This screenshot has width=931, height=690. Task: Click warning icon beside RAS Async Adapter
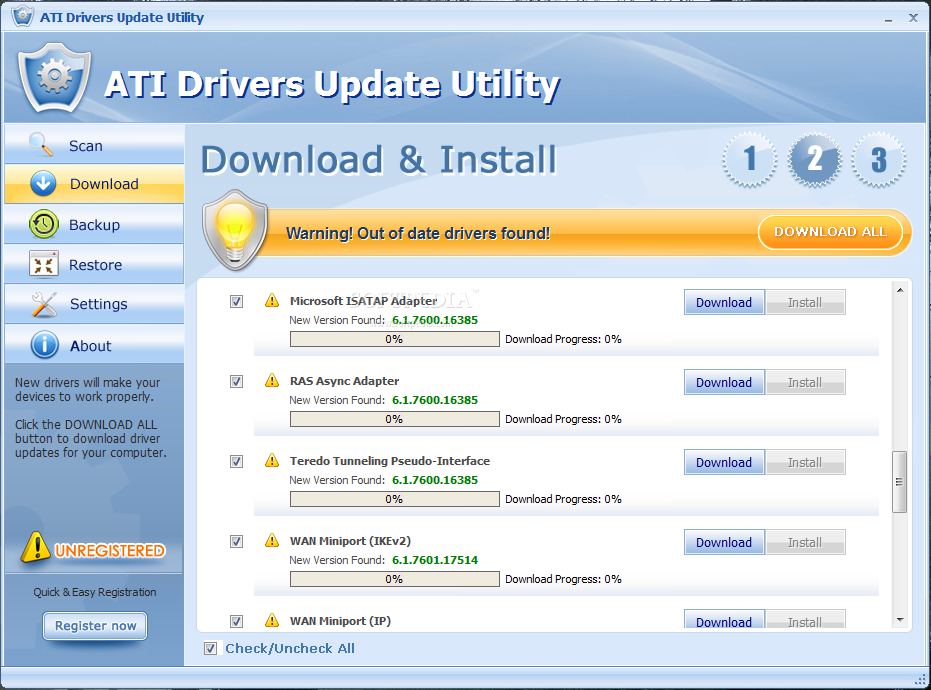272,380
